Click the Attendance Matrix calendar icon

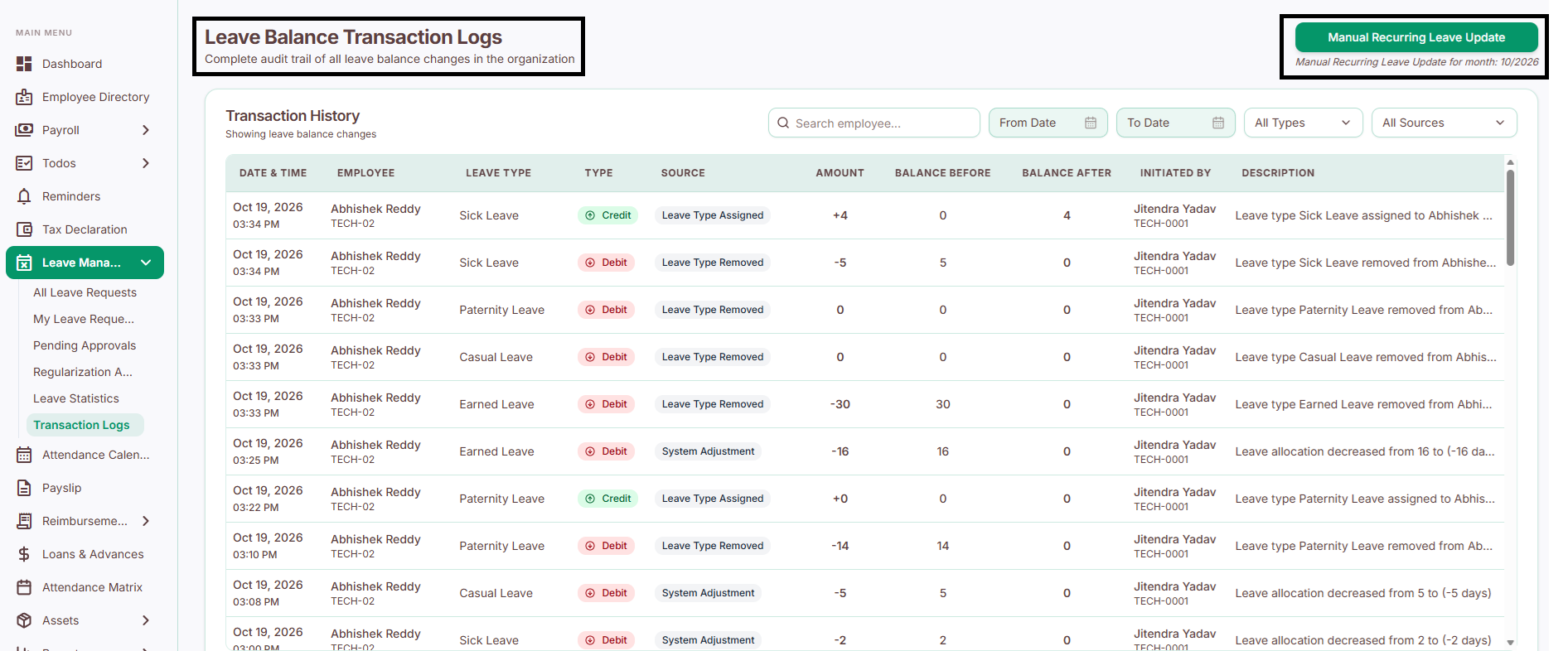click(24, 587)
